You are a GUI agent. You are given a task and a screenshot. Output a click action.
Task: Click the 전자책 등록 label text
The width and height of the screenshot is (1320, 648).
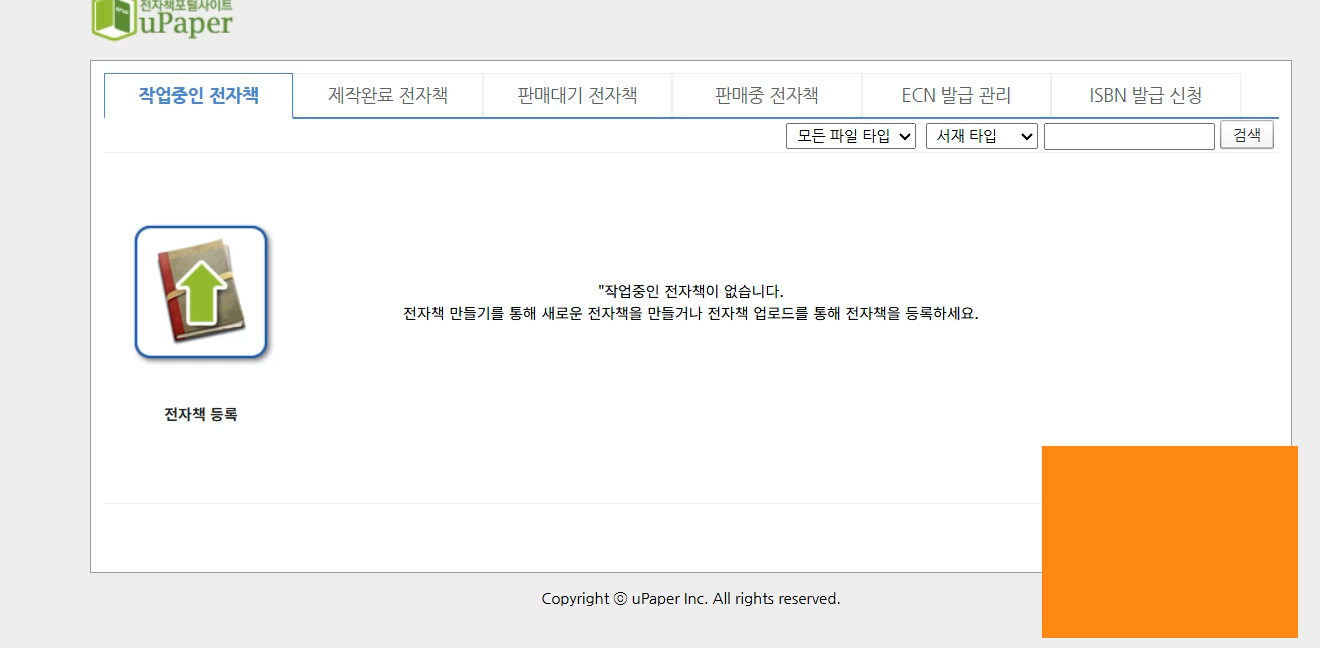[199, 413]
